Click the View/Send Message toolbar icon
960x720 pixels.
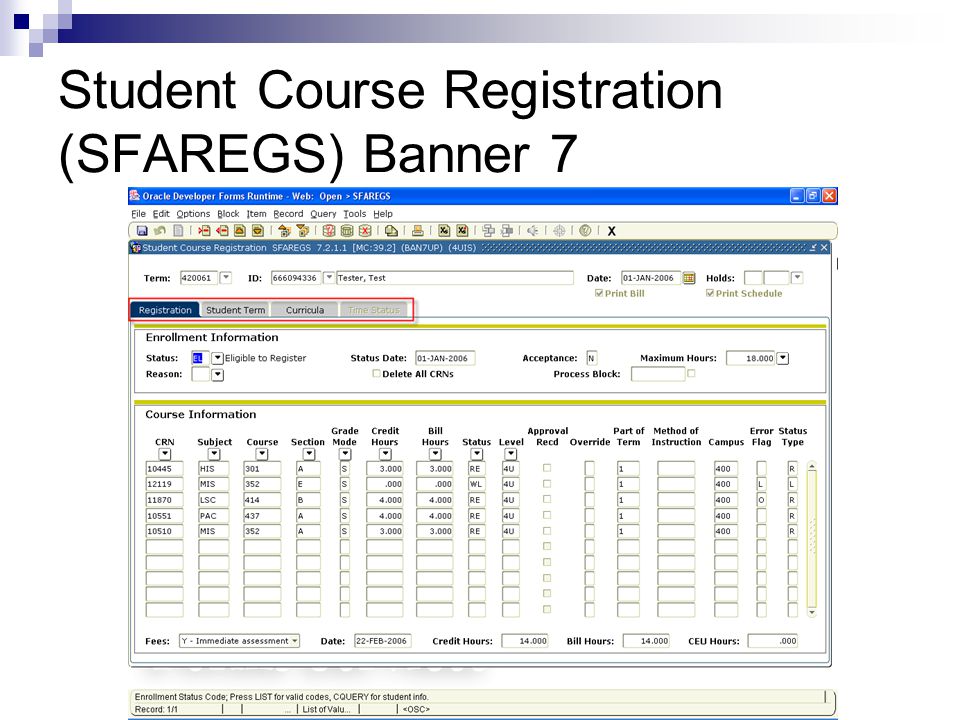point(391,231)
